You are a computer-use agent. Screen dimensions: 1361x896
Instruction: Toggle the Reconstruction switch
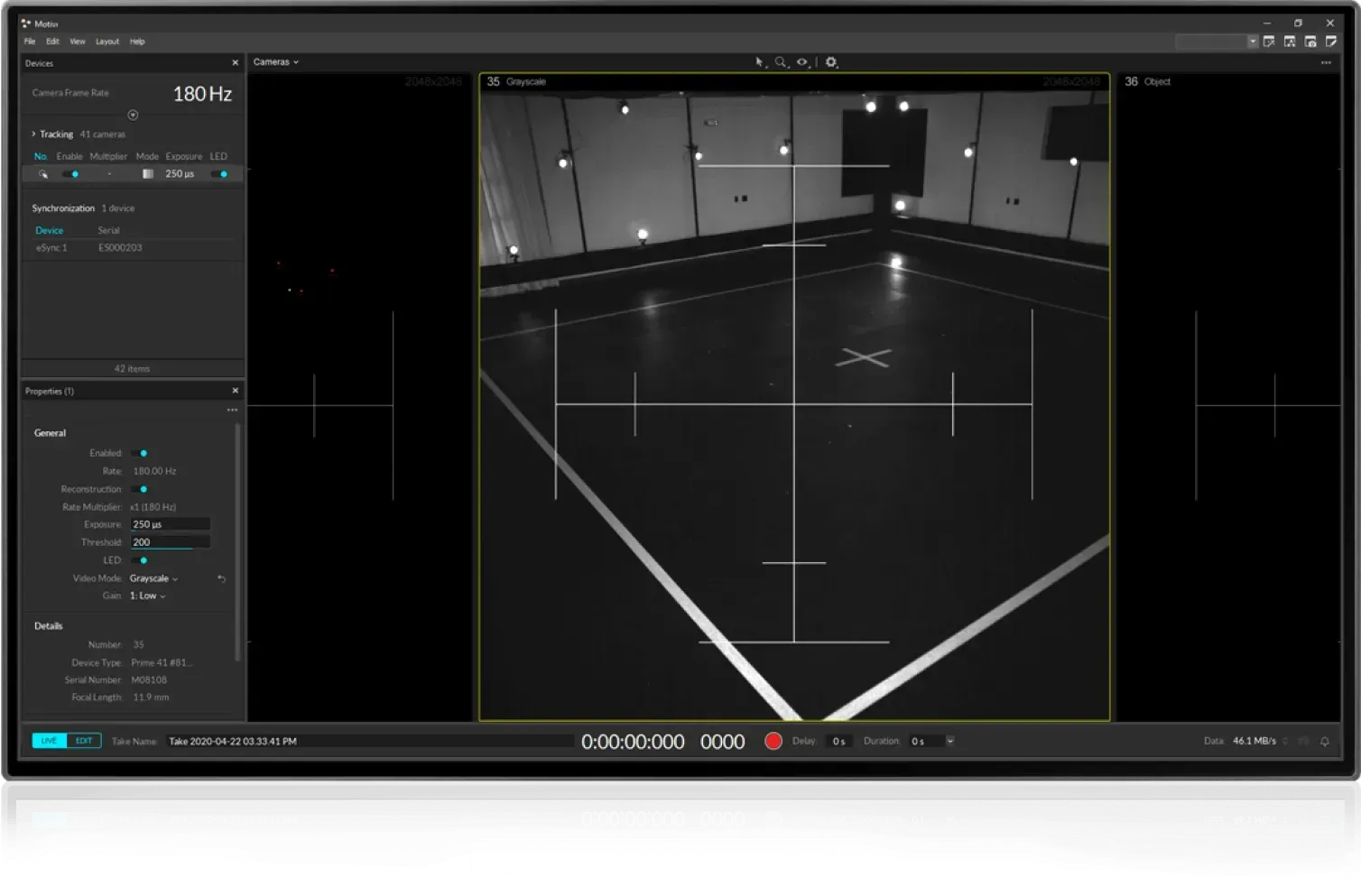[x=140, y=489]
